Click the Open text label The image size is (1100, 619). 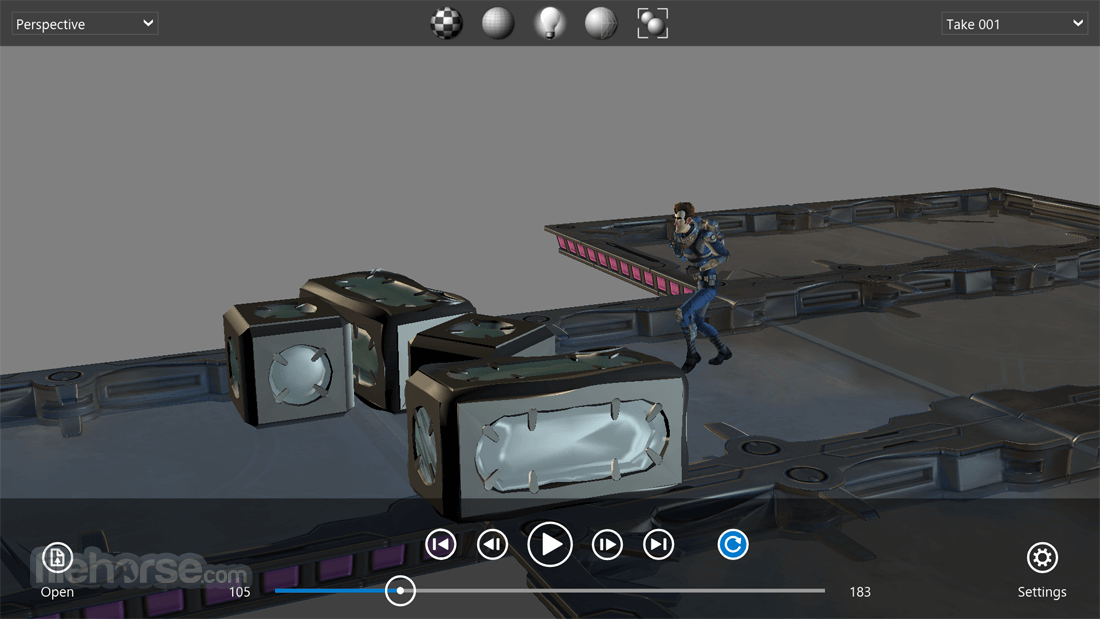click(57, 592)
